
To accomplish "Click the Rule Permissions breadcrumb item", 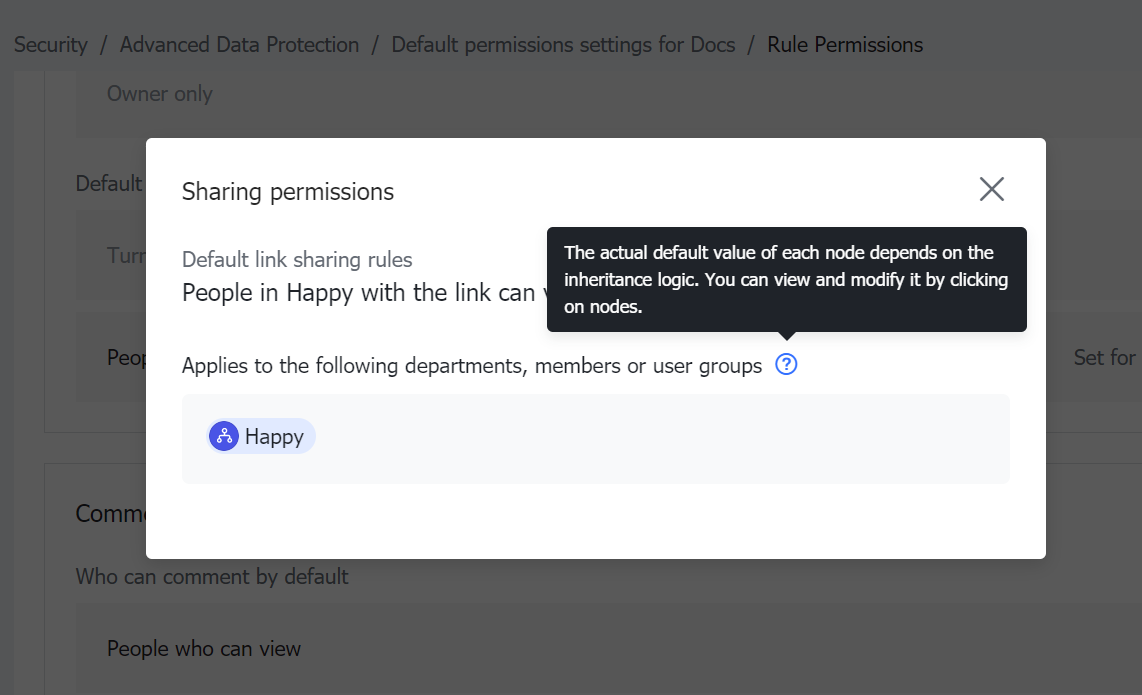I will [845, 44].
